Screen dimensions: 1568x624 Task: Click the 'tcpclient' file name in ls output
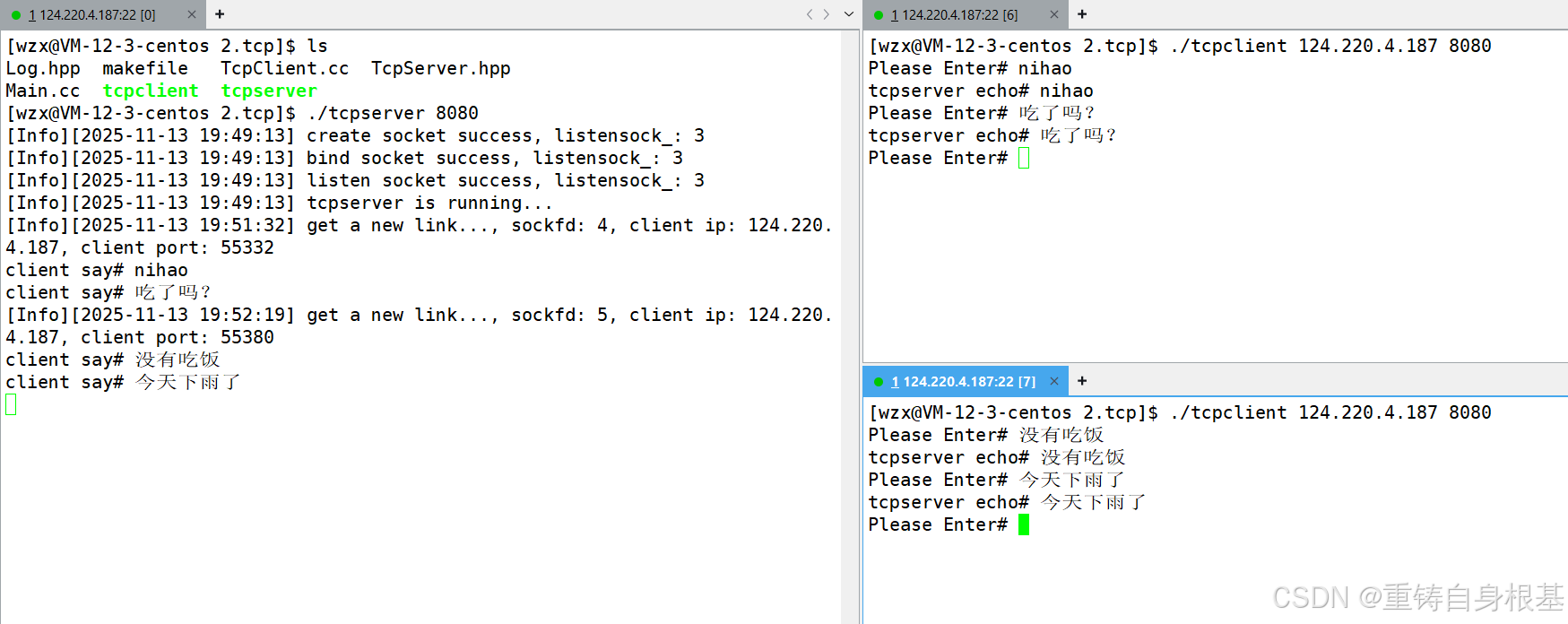pyautogui.click(x=151, y=91)
